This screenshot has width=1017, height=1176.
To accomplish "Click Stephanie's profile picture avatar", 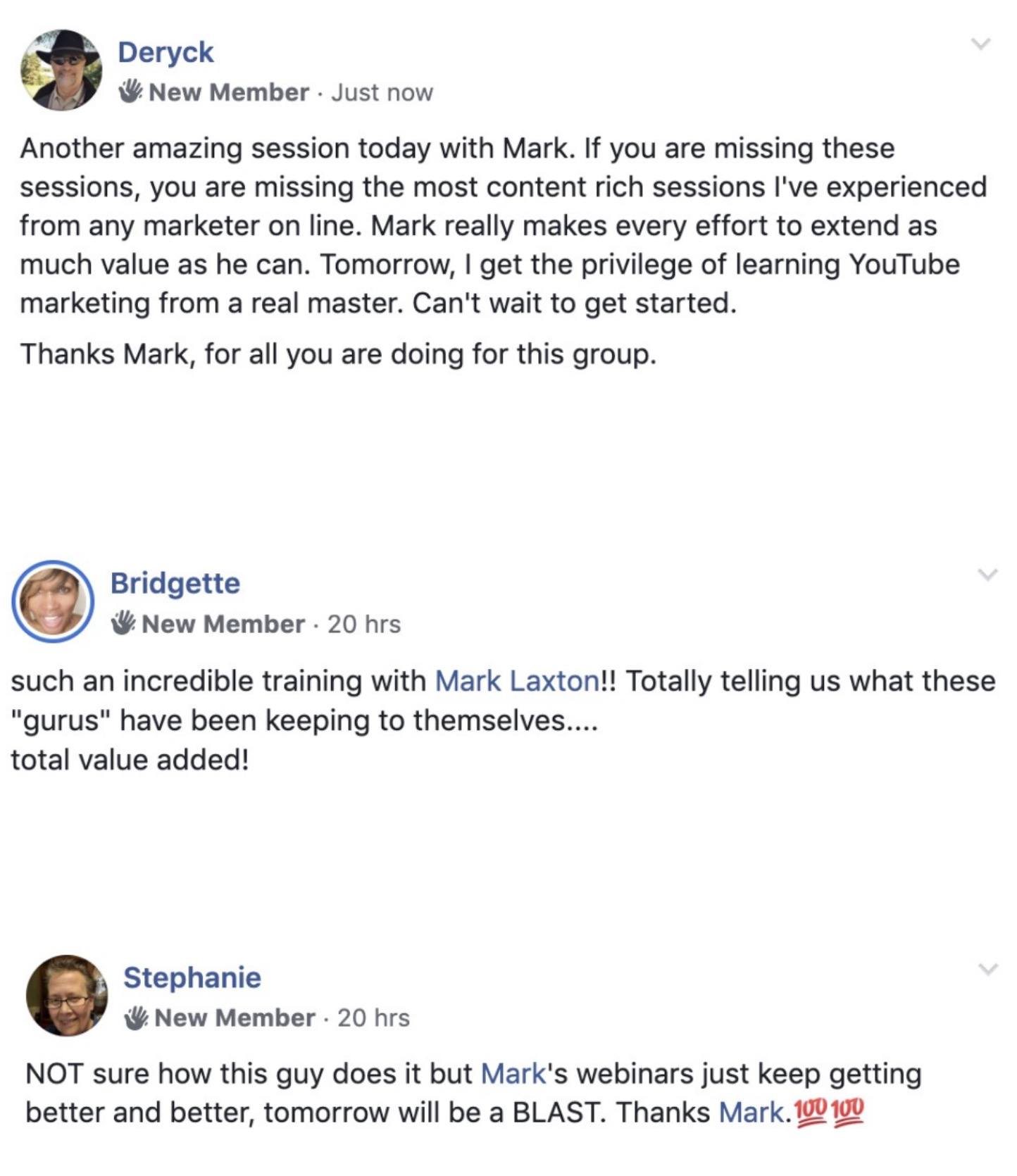I will [x=66, y=995].
